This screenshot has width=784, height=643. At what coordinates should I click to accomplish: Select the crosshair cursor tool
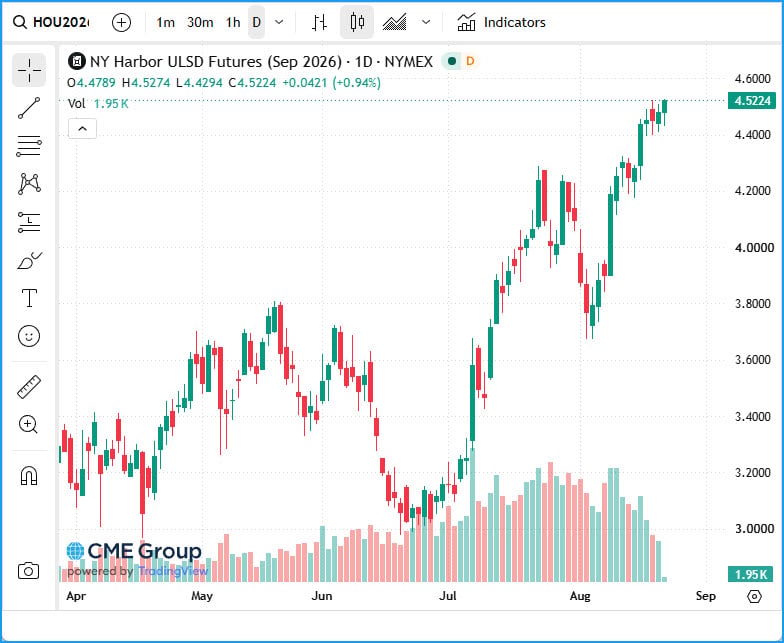click(x=29, y=70)
